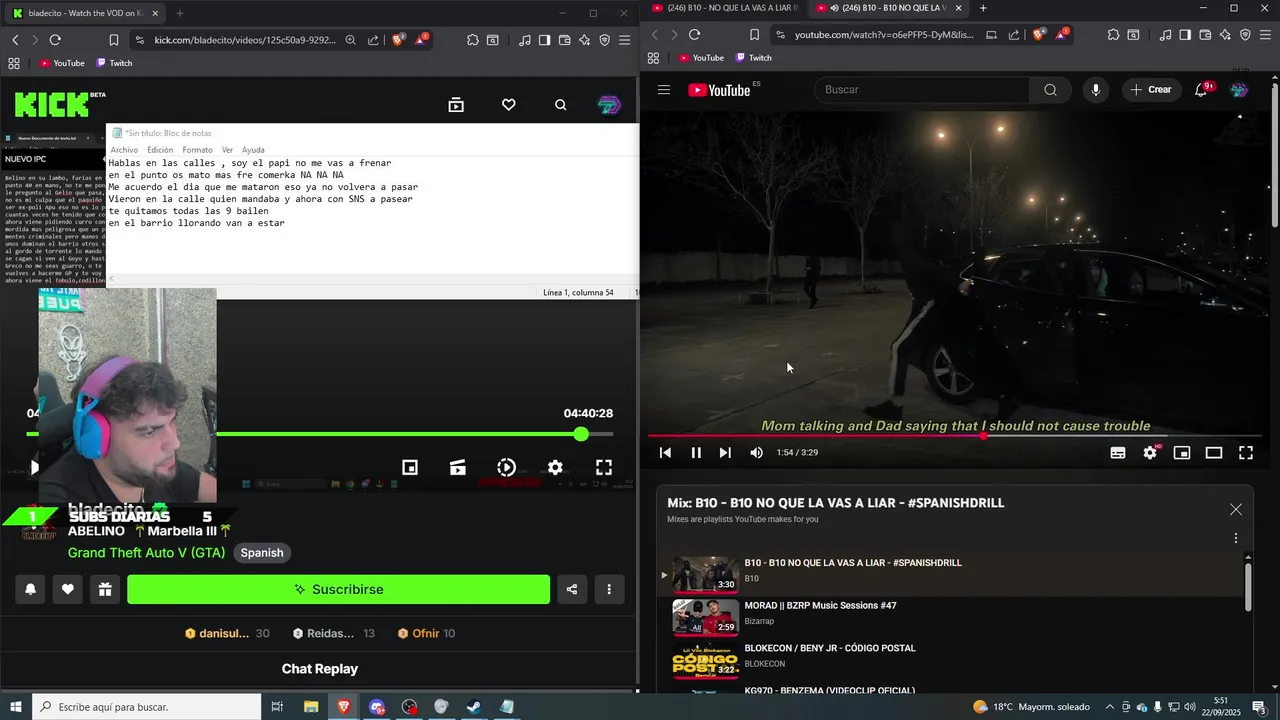Reload the YouTube page
Viewport: 1280px width, 720px height.
click(x=694, y=34)
